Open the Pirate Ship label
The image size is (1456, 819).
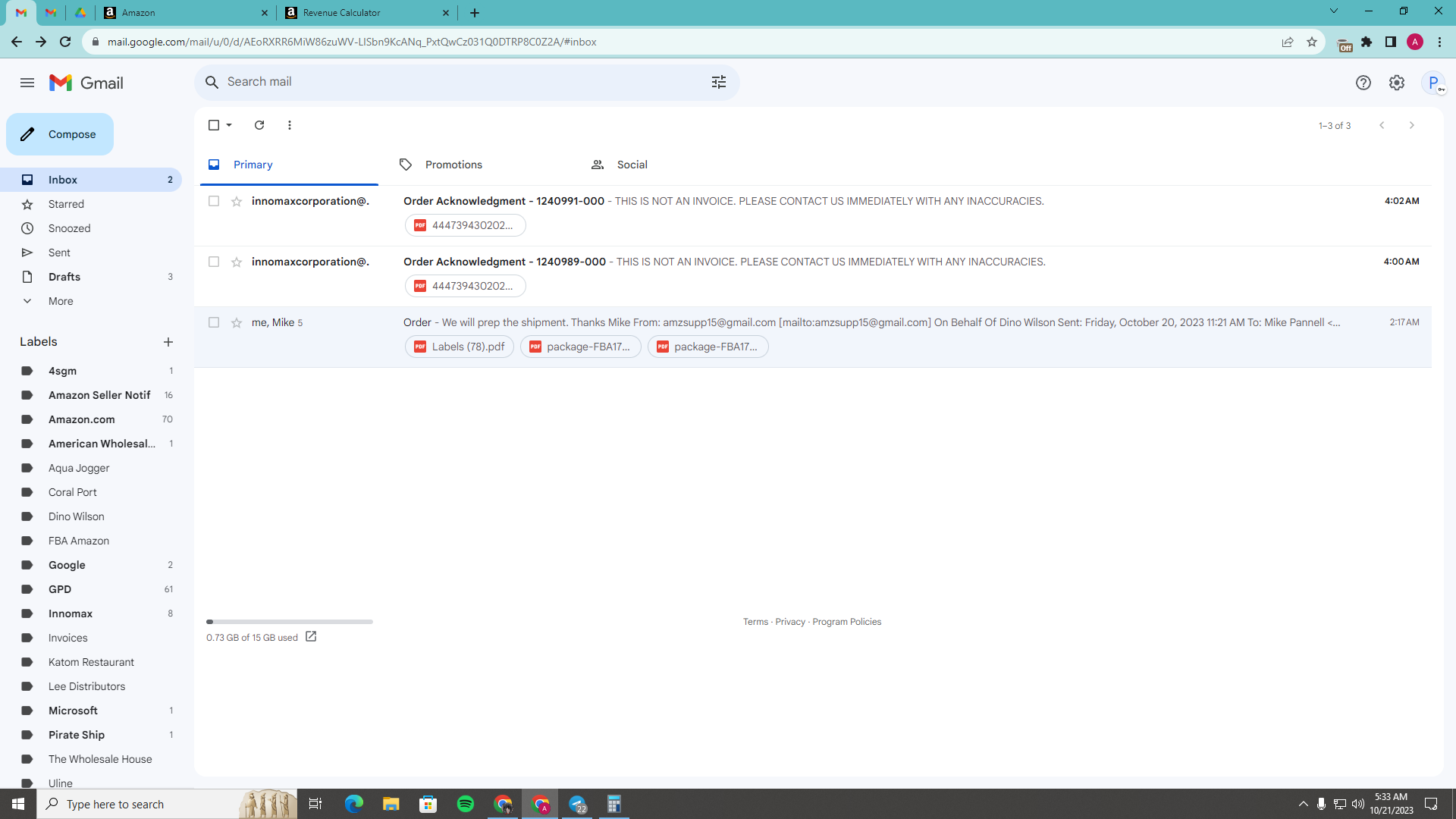pos(91,735)
